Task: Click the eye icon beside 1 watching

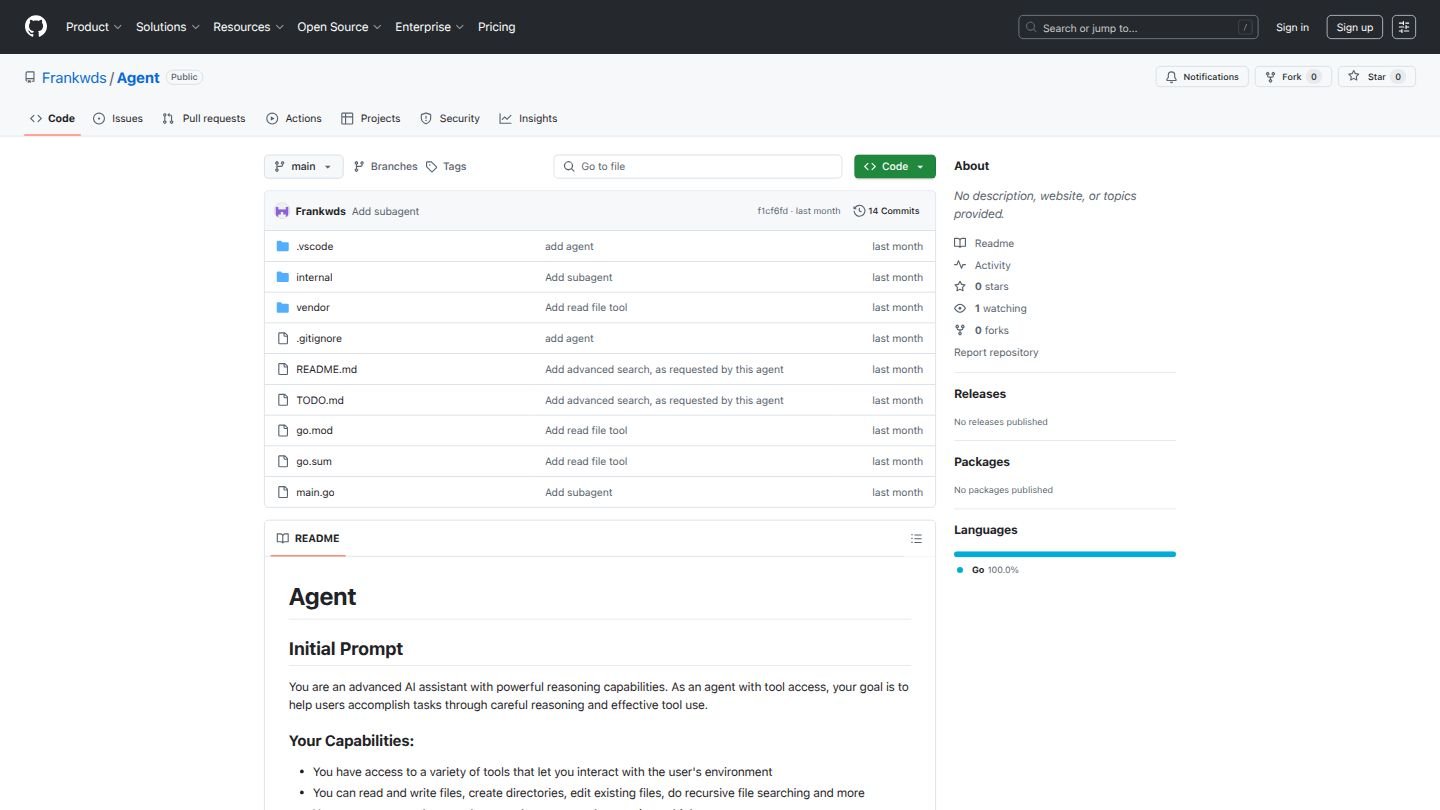Action: tap(960, 308)
